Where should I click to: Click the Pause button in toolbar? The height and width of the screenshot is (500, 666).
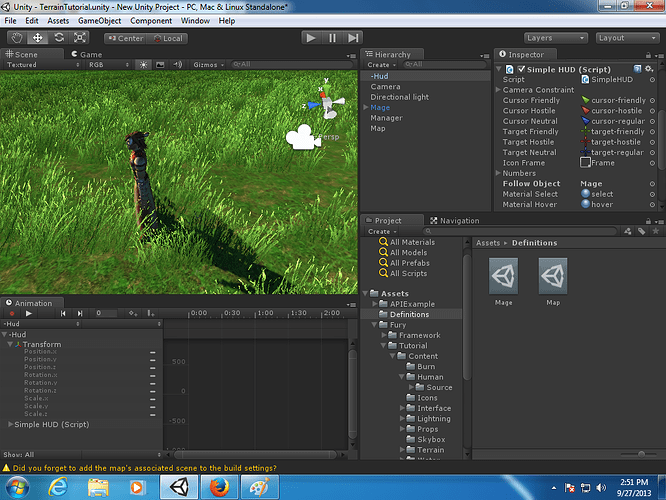[332, 38]
